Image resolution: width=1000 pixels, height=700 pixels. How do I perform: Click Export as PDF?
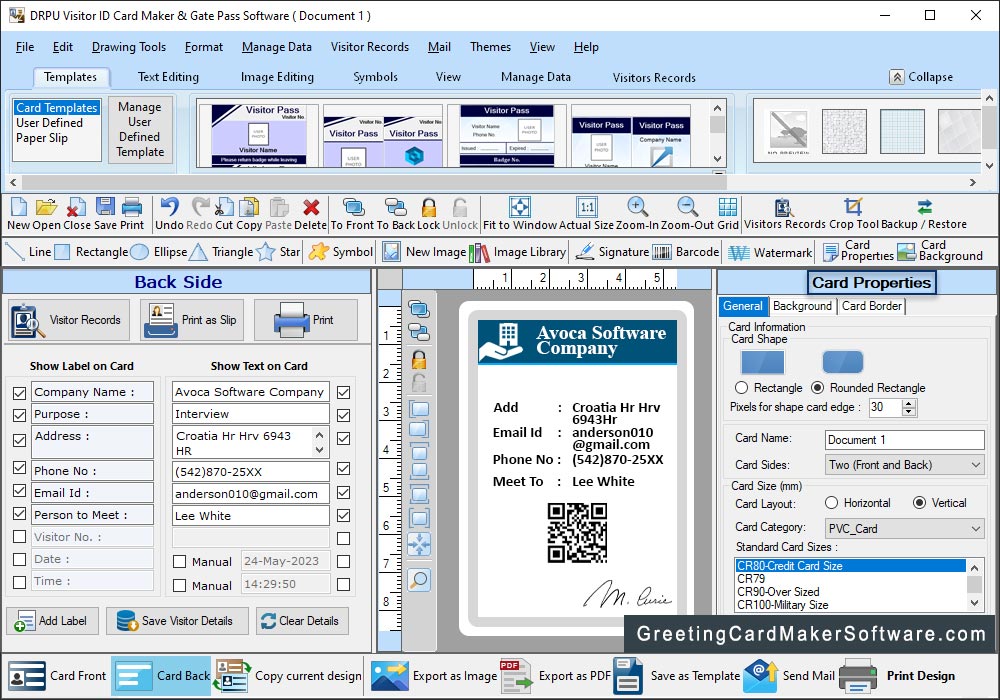click(555, 676)
